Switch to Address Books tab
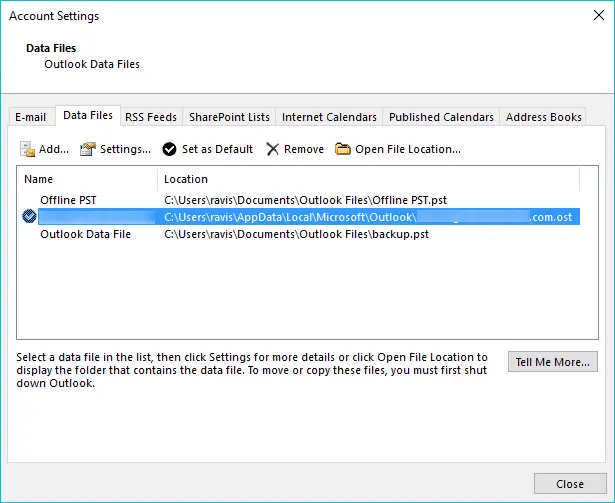 tap(543, 117)
